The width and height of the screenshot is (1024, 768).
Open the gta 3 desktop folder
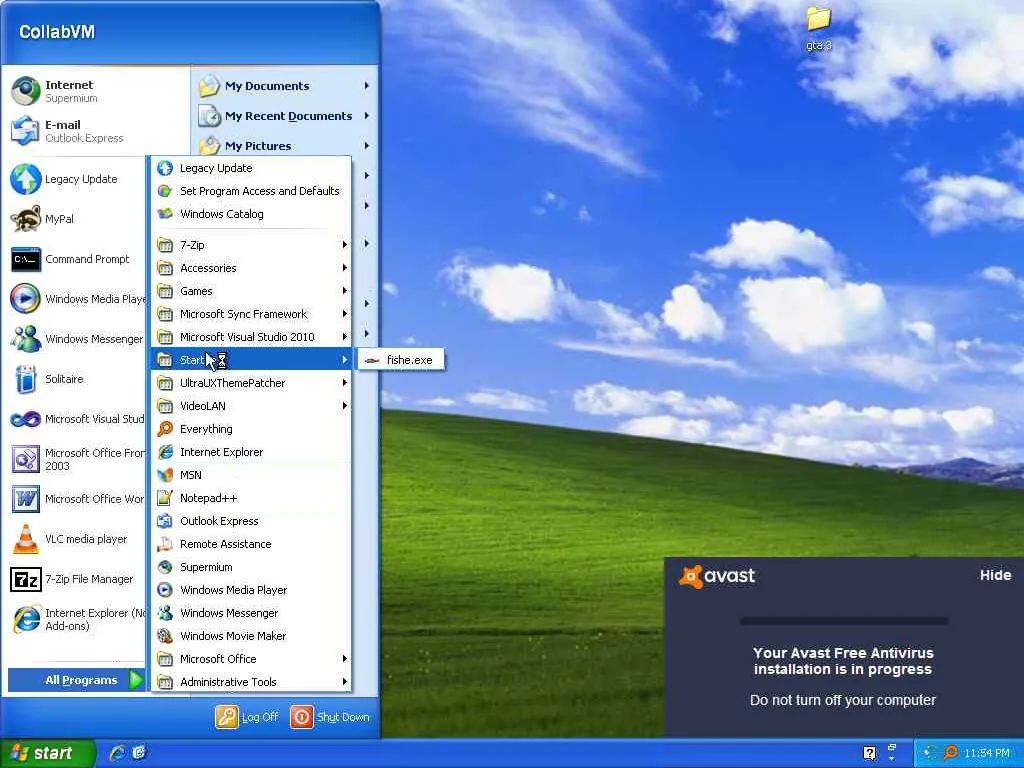818,29
